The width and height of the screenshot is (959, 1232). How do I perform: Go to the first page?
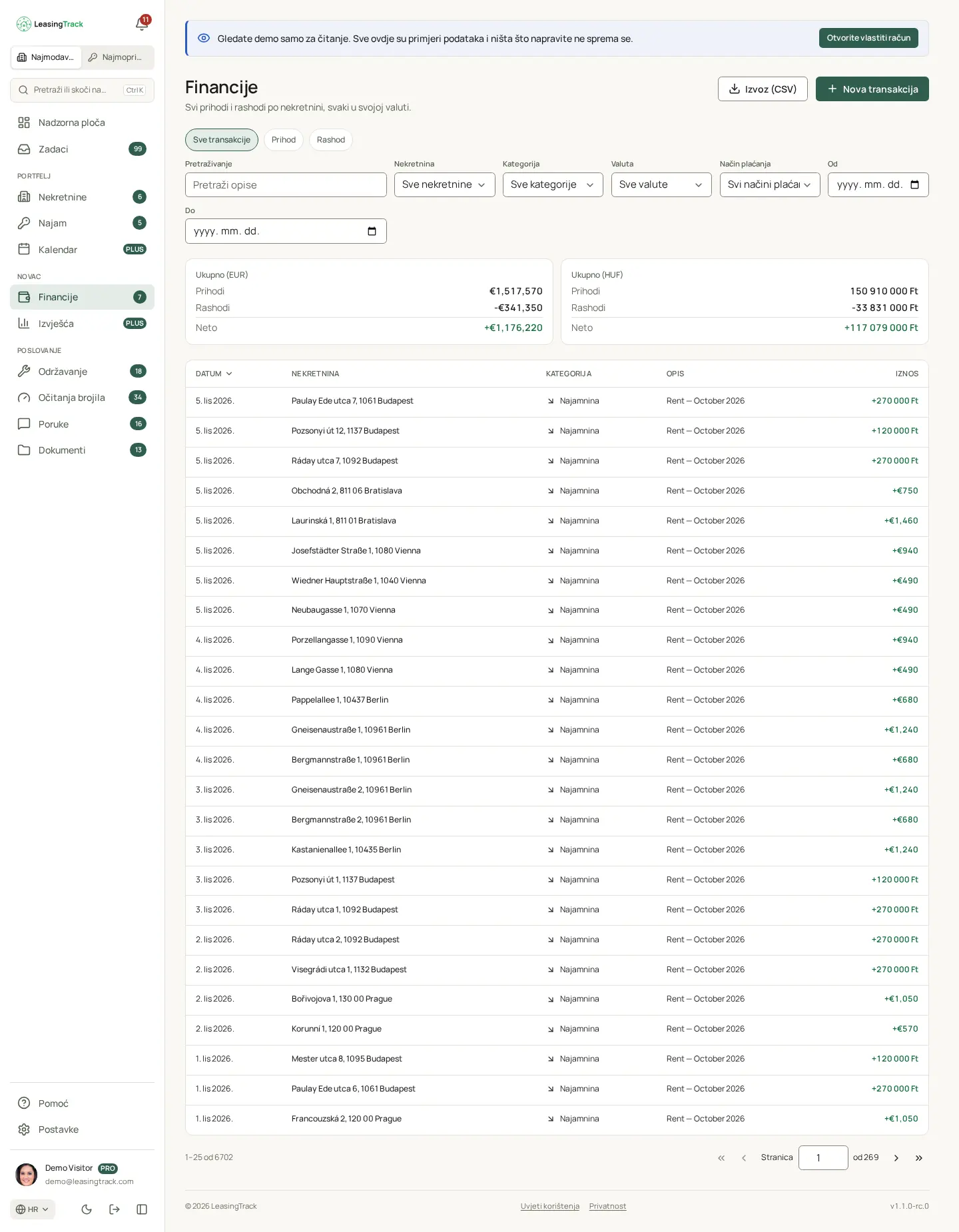(x=721, y=1158)
